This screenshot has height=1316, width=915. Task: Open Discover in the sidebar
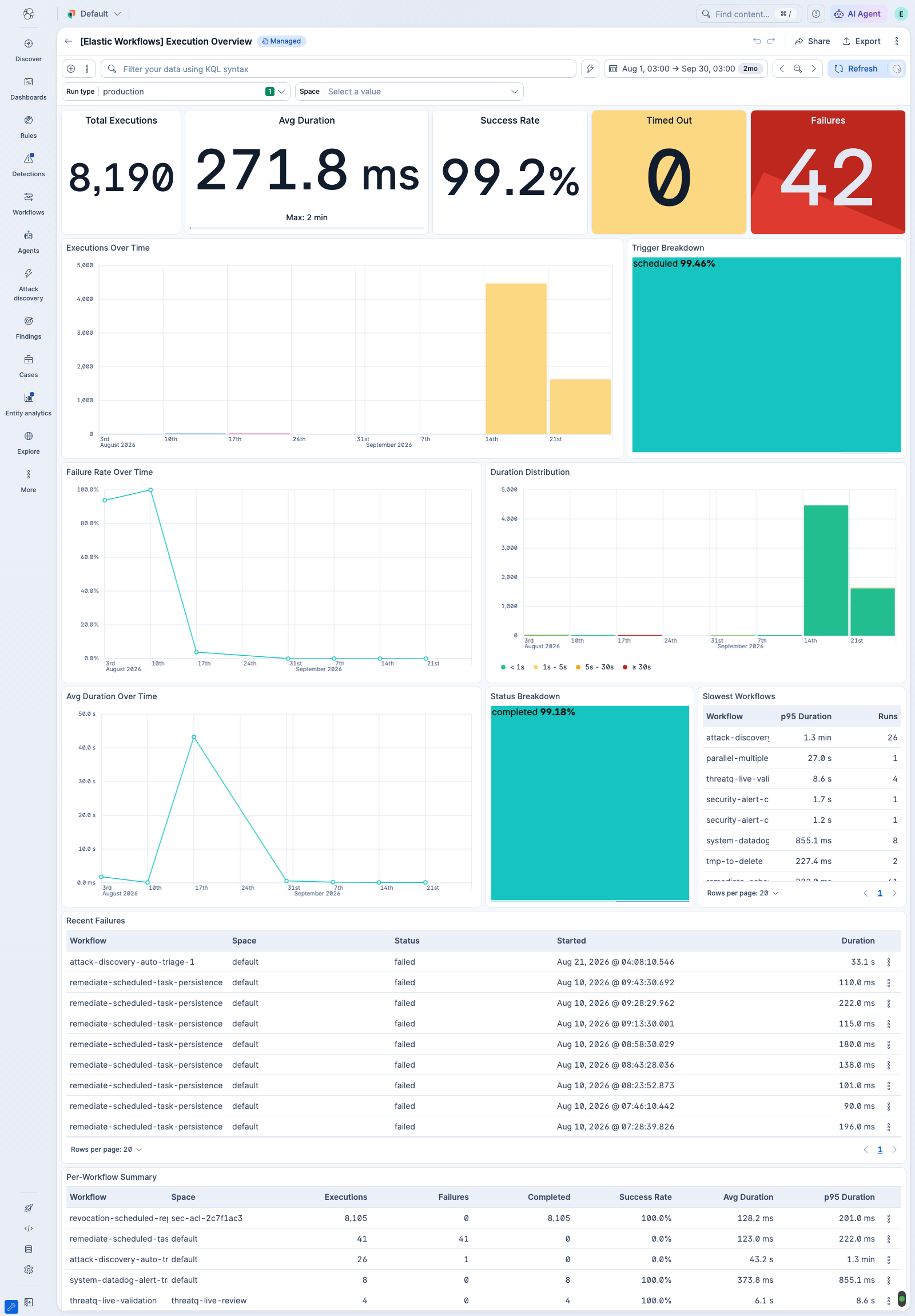coord(28,50)
